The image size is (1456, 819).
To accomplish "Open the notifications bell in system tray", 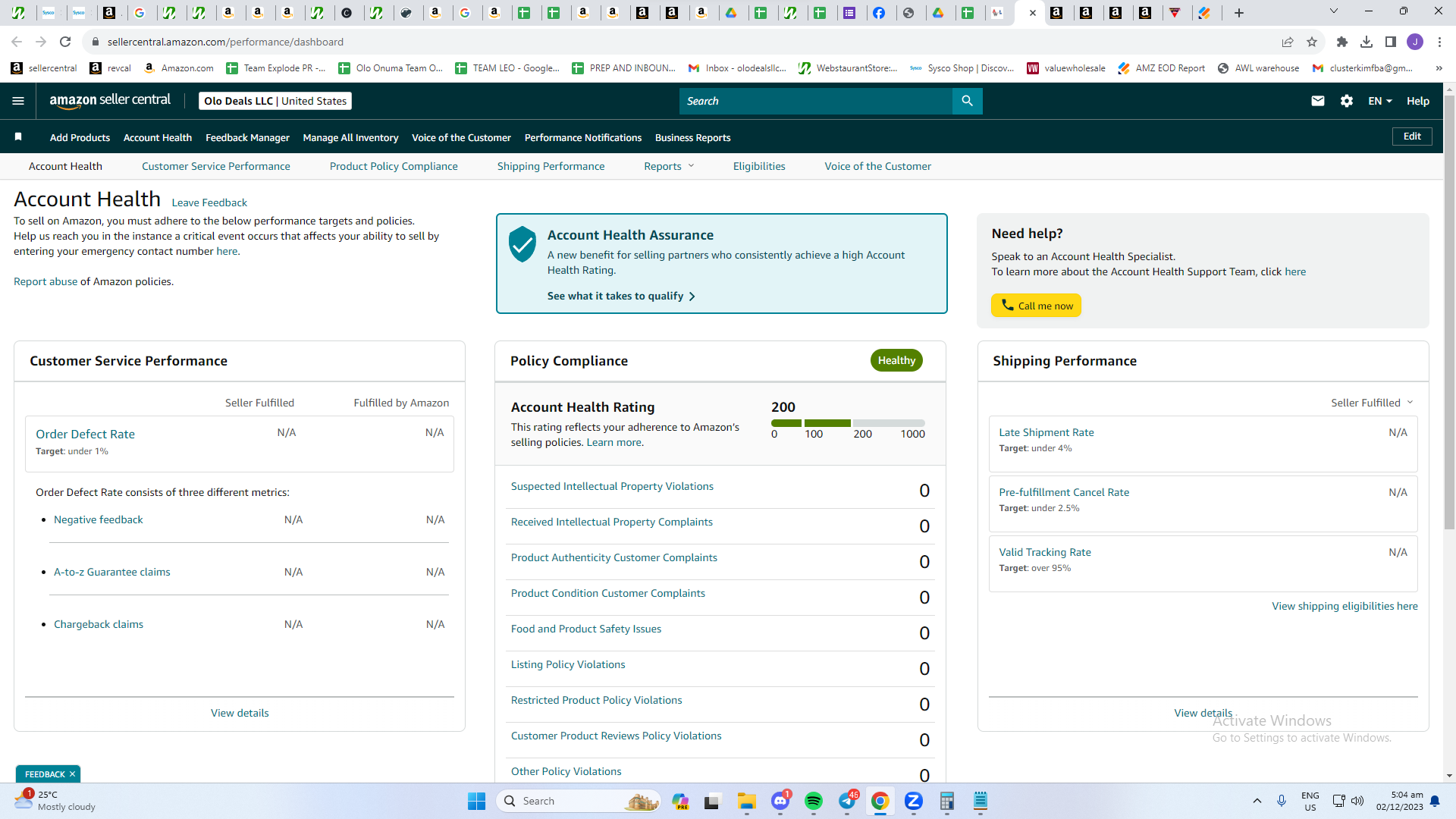I will (1435, 801).
